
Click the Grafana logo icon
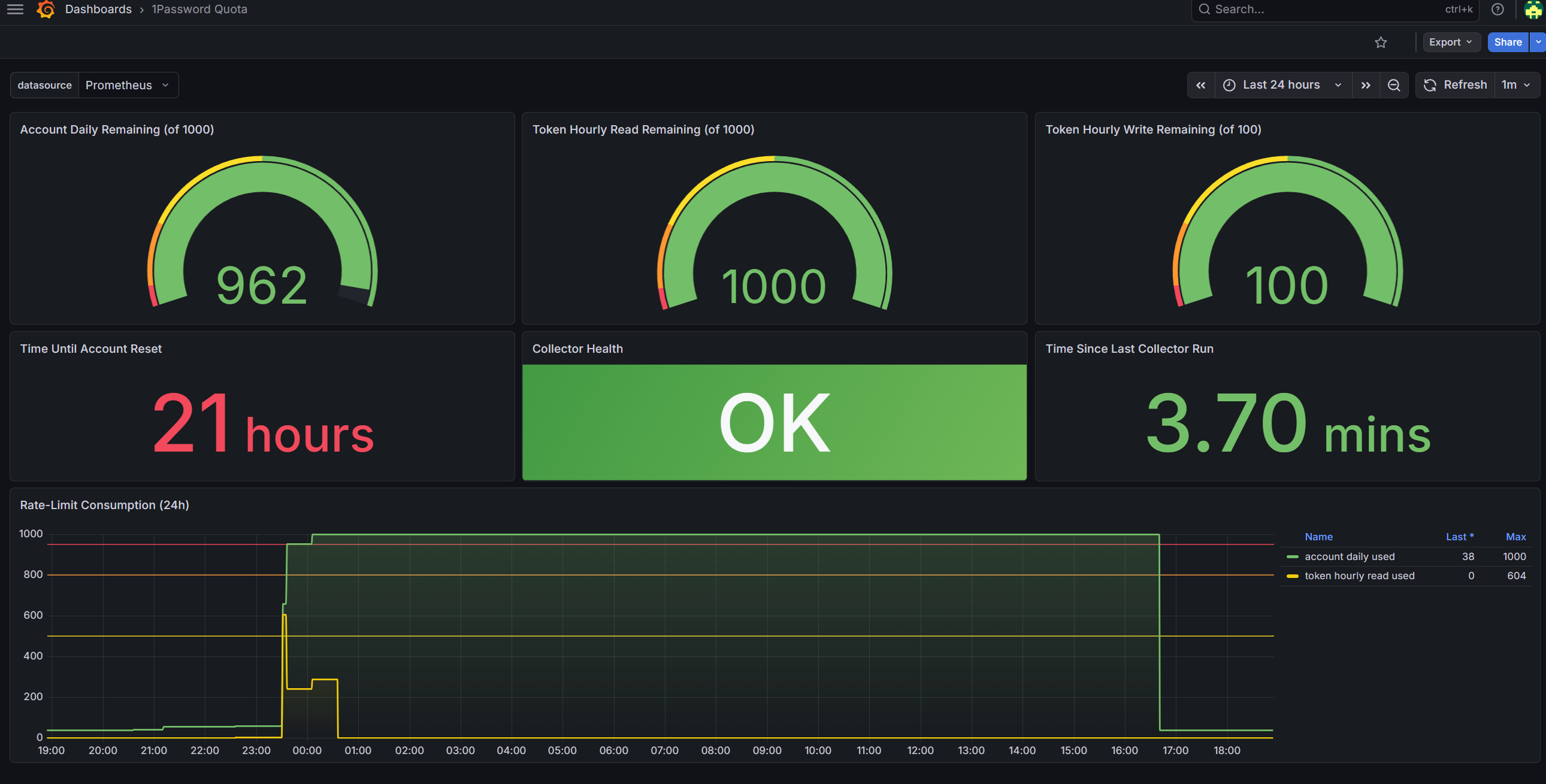46,9
